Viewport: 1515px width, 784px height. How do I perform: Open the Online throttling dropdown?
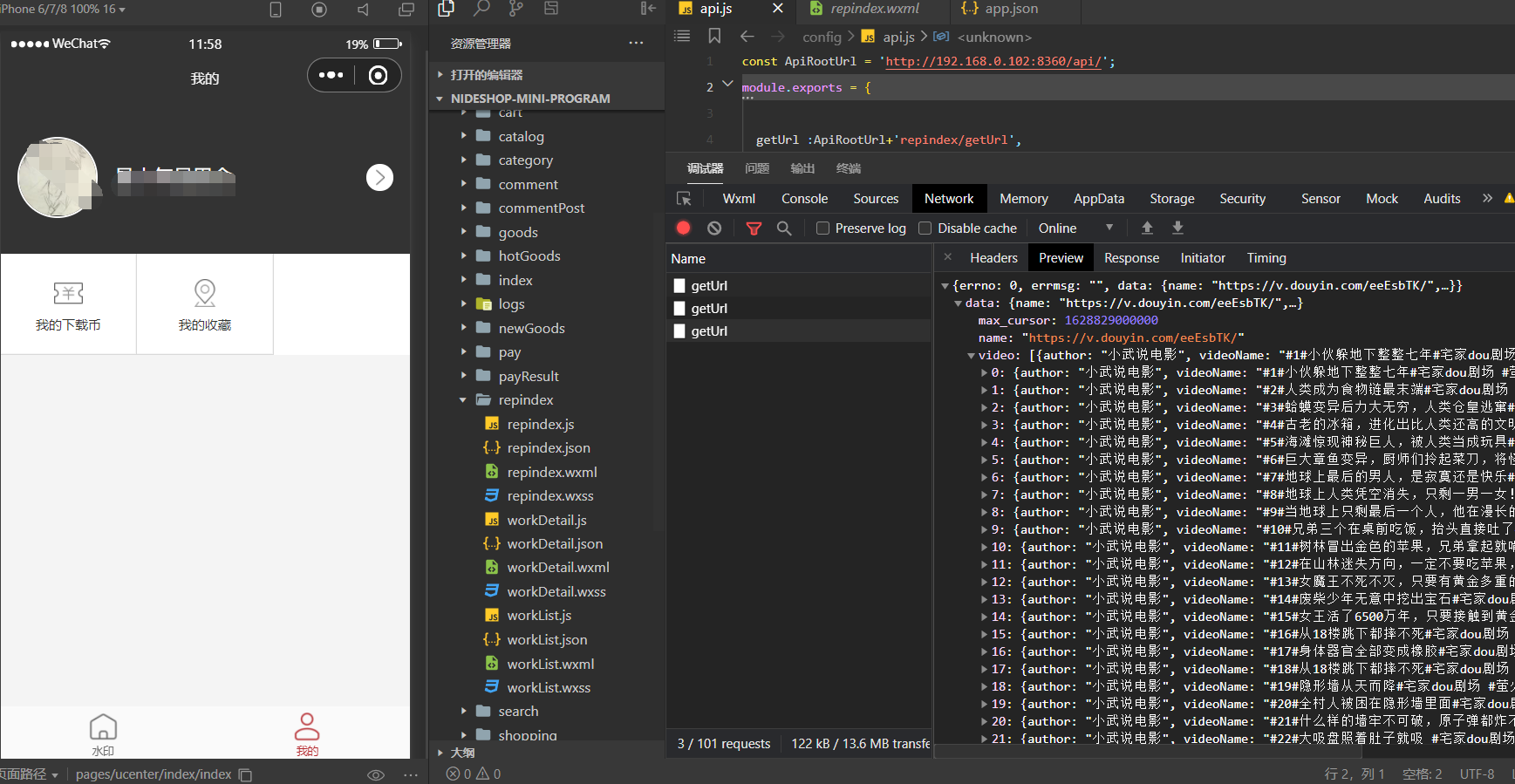coord(1075,228)
